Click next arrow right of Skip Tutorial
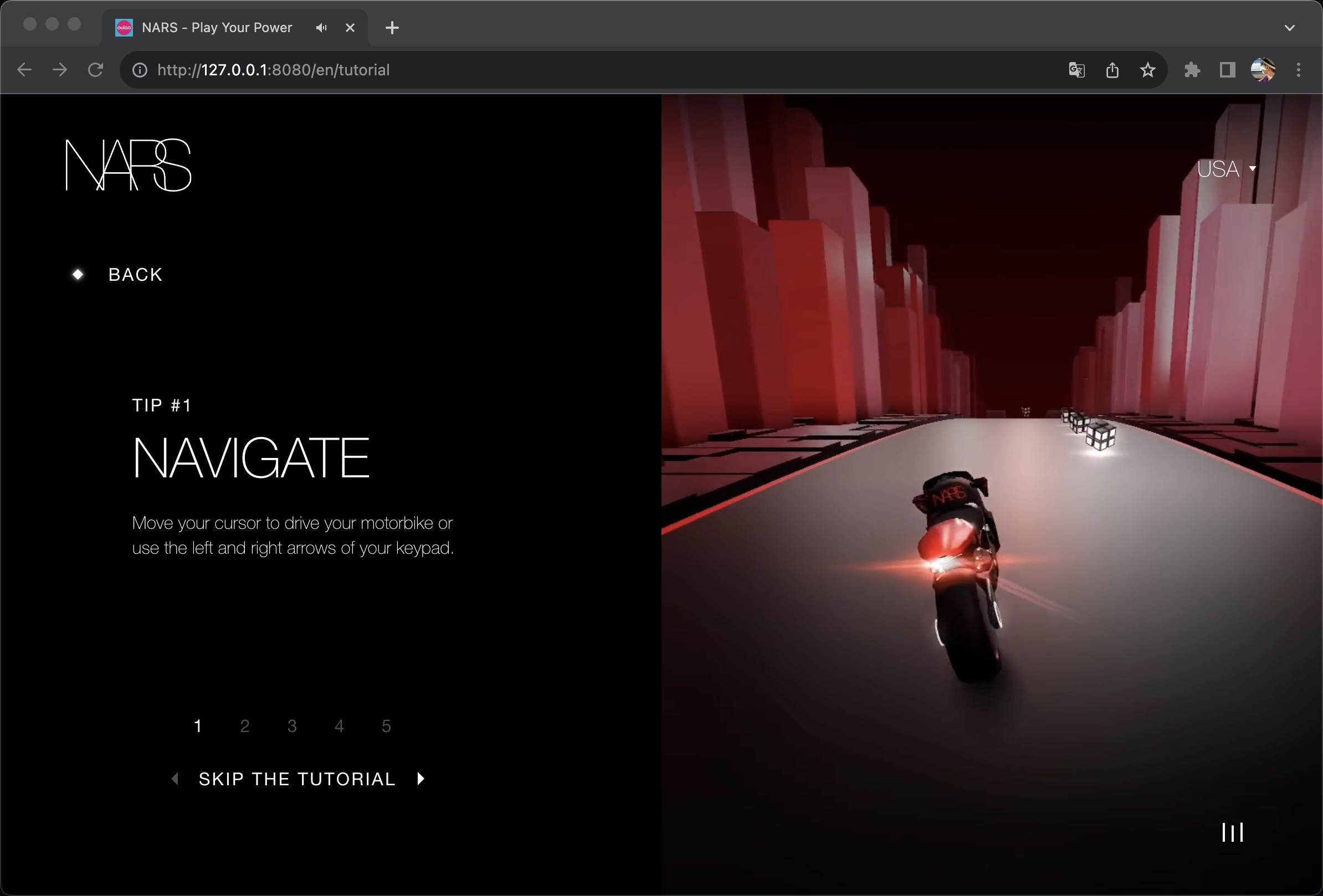The image size is (1323, 896). point(421,779)
